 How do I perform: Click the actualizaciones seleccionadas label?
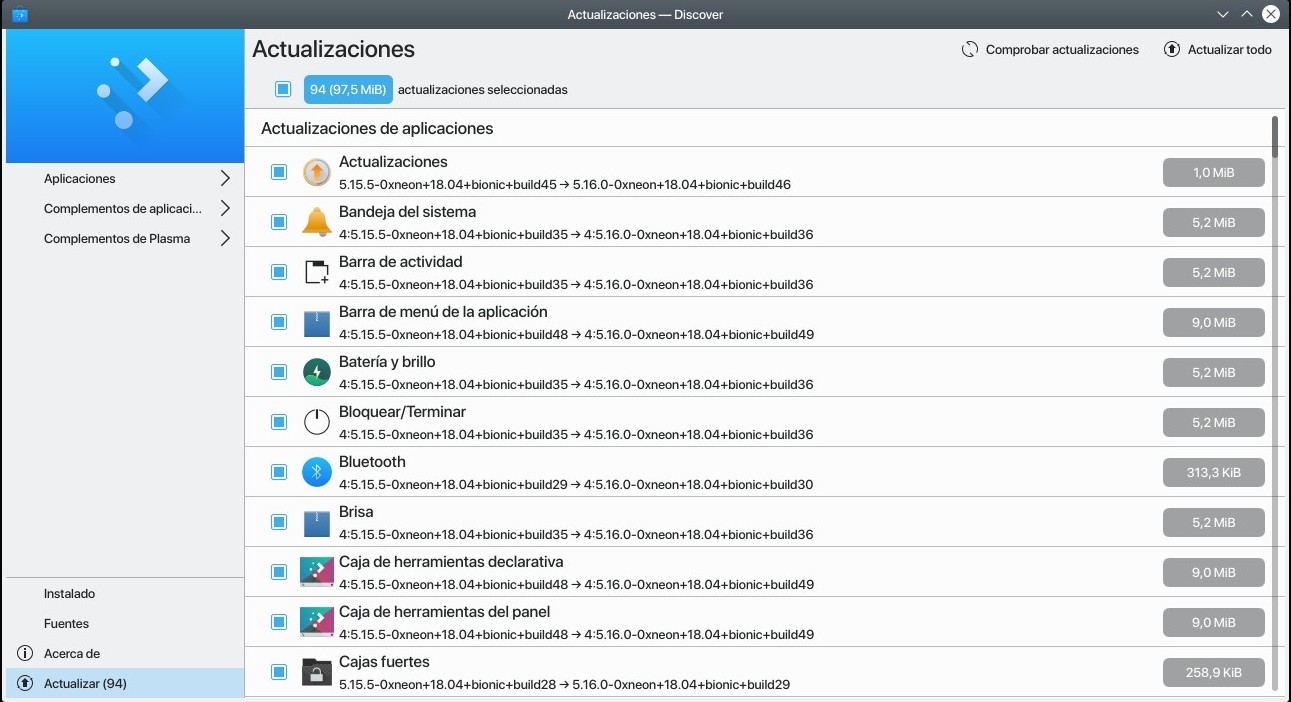pos(483,89)
